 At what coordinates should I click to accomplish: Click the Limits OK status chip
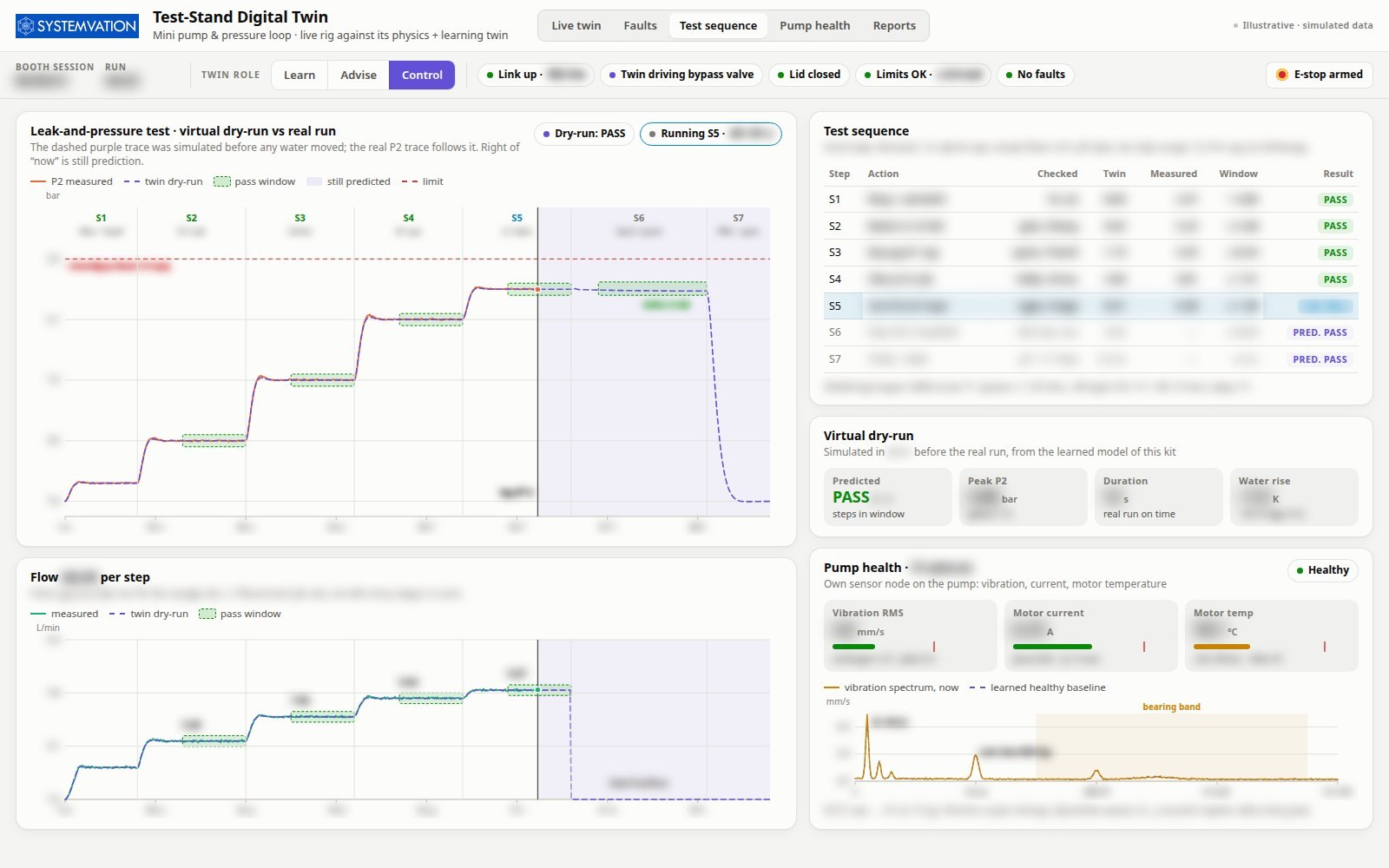point(923,75)
